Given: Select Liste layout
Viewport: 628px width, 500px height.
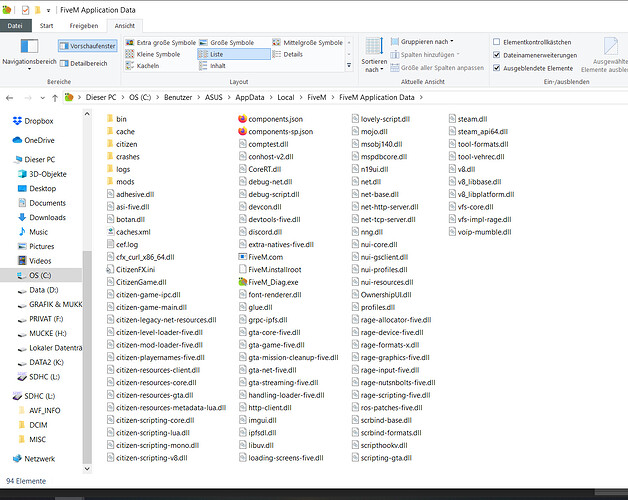Looking at the screenshot, I should [234, 54].
